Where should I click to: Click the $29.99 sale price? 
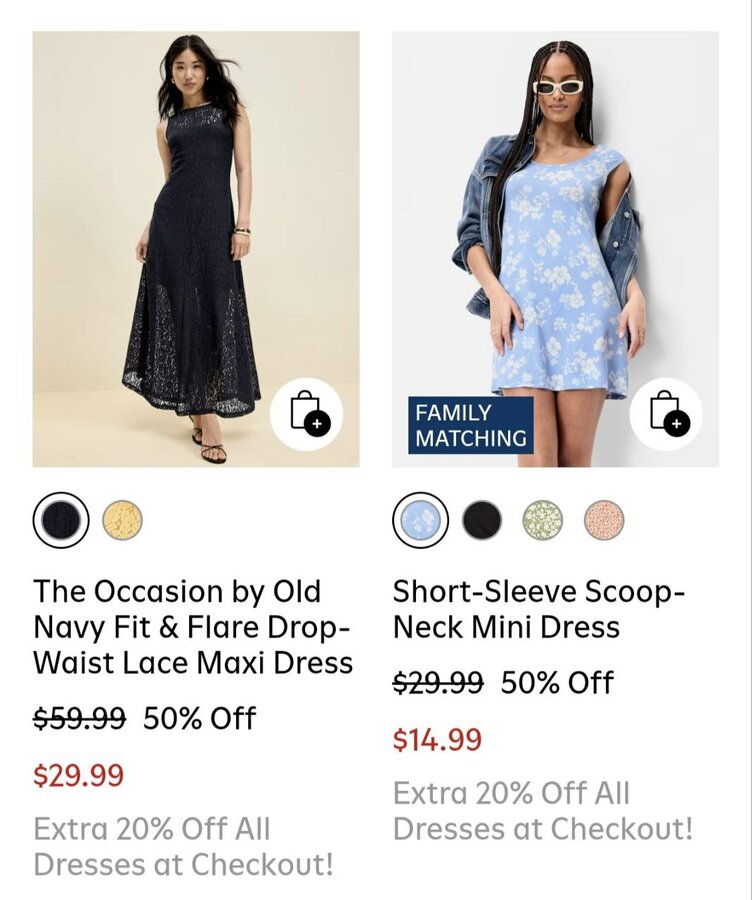pyautogui.click(x=78, y=775)
